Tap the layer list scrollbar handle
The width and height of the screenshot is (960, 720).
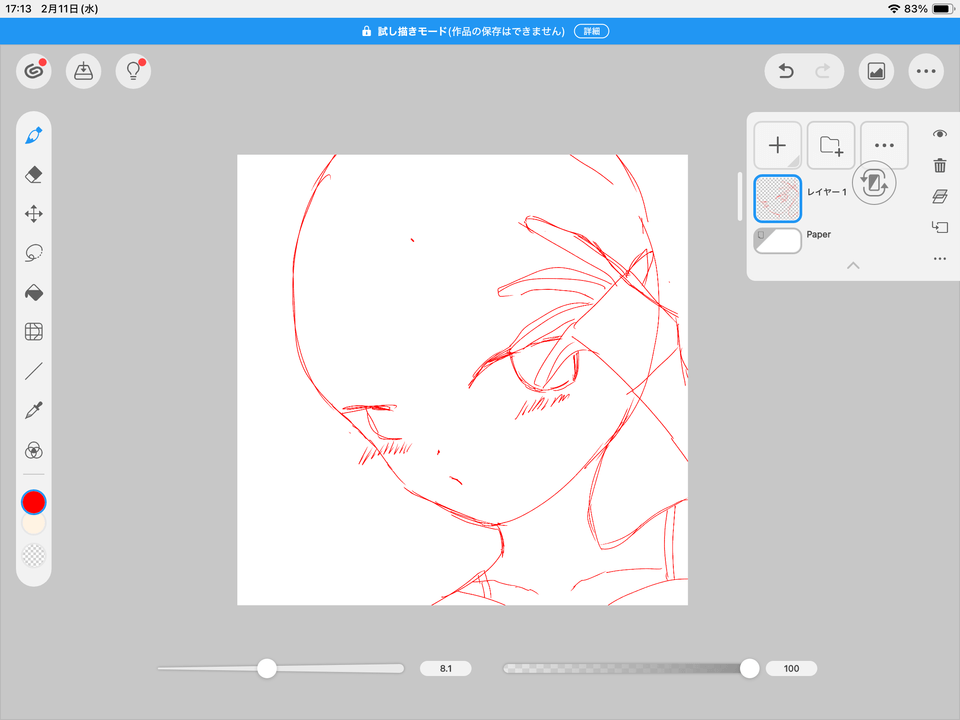coord(740,196)
